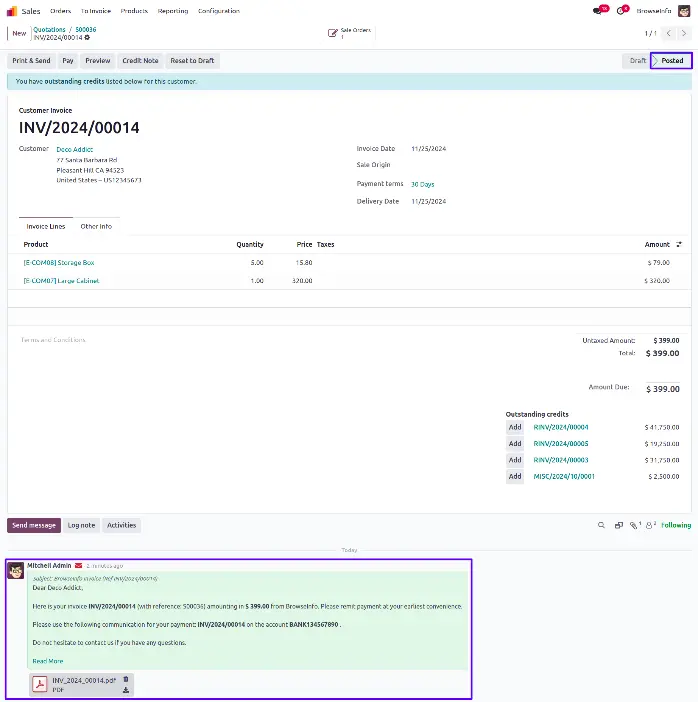Screen dimensions: 698x702
Task: Open the Deco Addict customer link
Action: (x=74, y=149)
